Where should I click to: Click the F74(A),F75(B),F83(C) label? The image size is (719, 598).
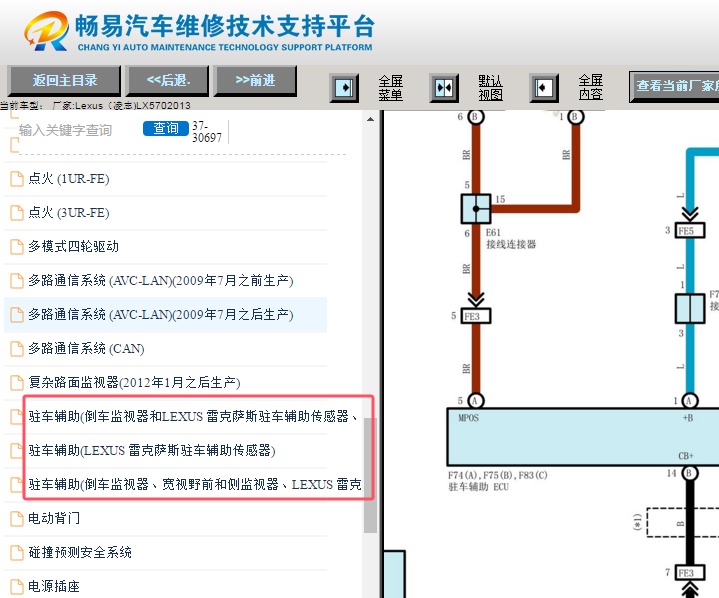pyautogui.click(x=498, y=475)
